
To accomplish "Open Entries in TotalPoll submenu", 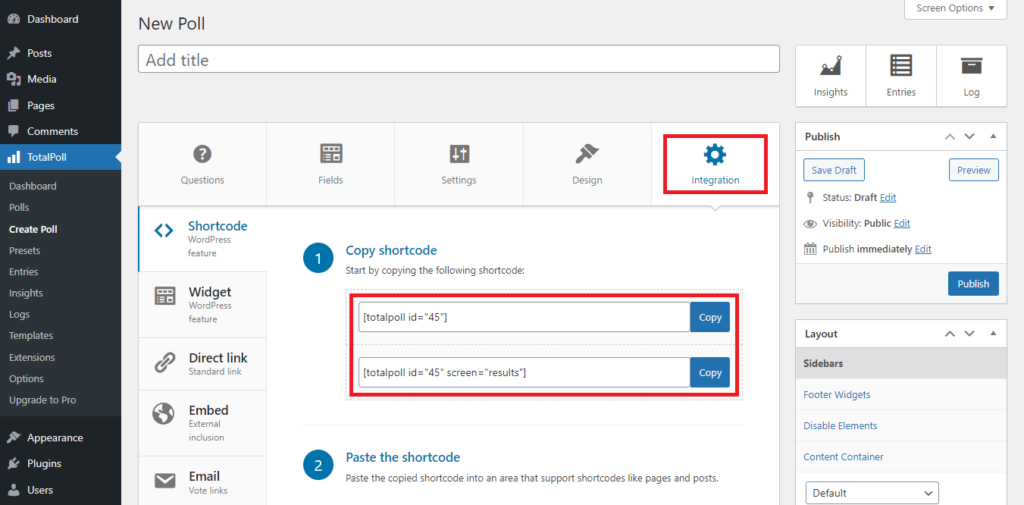I will (x=24, y=272).
